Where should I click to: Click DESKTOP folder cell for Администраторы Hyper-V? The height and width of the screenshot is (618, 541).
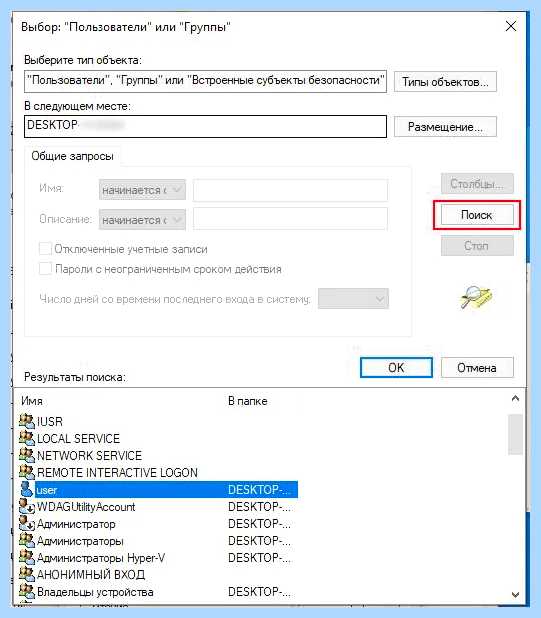pyautogui.click(x=260, y=558)
